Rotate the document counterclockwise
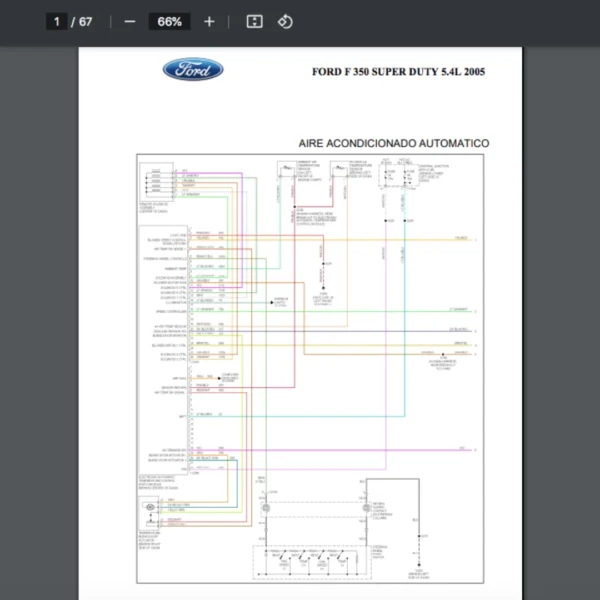 click(x=285, y=21)
